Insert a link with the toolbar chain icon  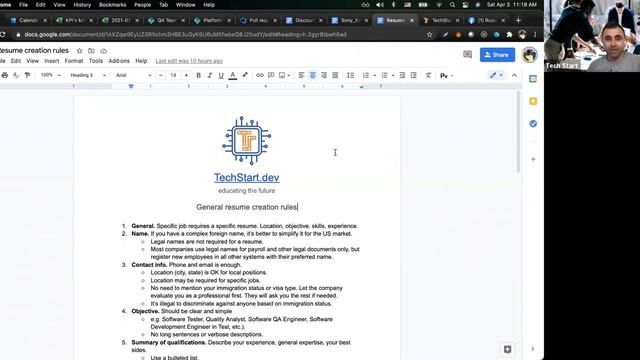point(260,75)
